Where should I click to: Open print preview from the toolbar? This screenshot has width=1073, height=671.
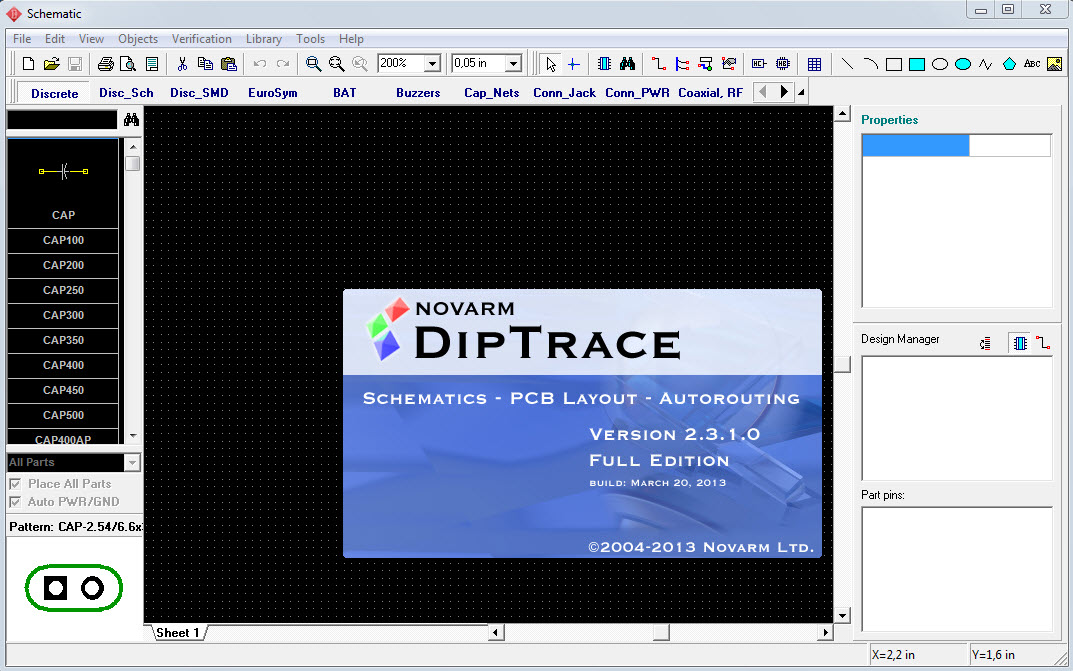point(128,64)
